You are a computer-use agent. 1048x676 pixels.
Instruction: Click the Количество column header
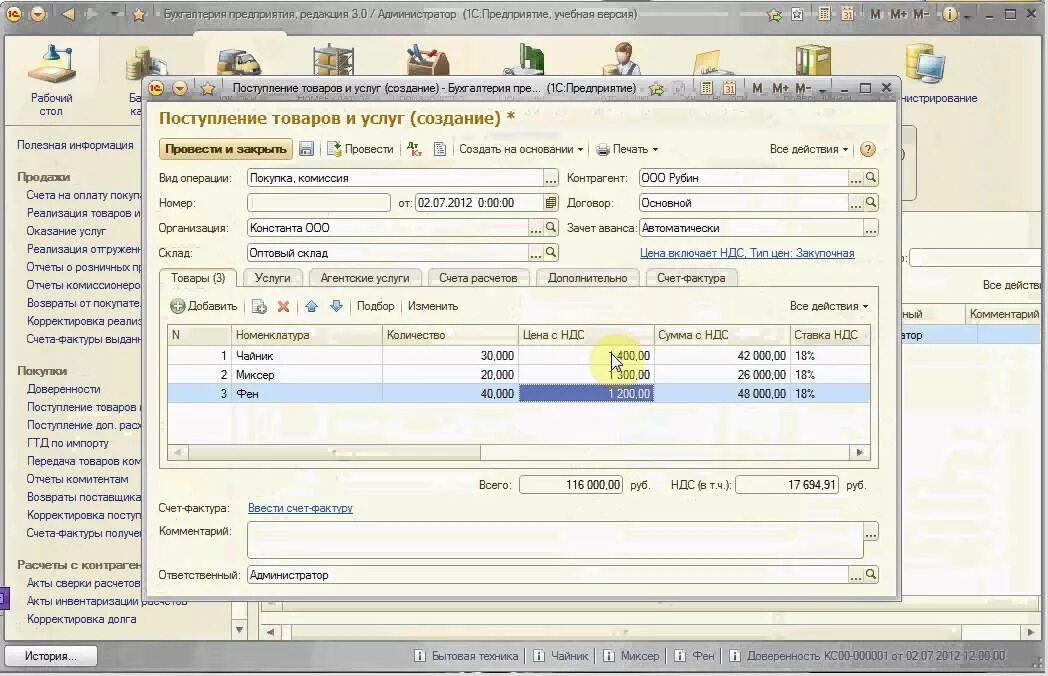(x=450, y=335)
